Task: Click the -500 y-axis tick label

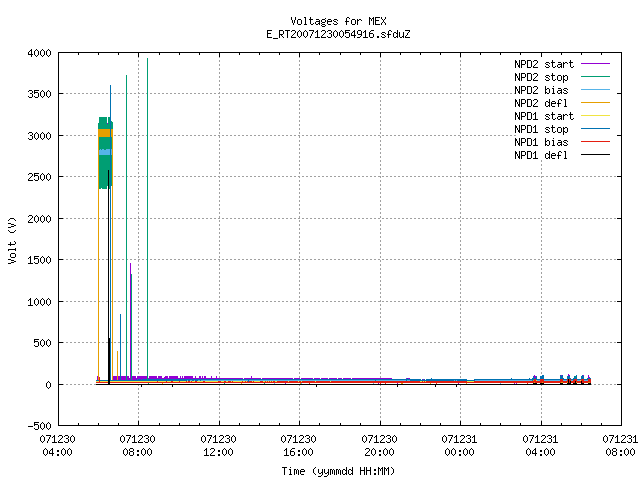Action: point(40,426)
